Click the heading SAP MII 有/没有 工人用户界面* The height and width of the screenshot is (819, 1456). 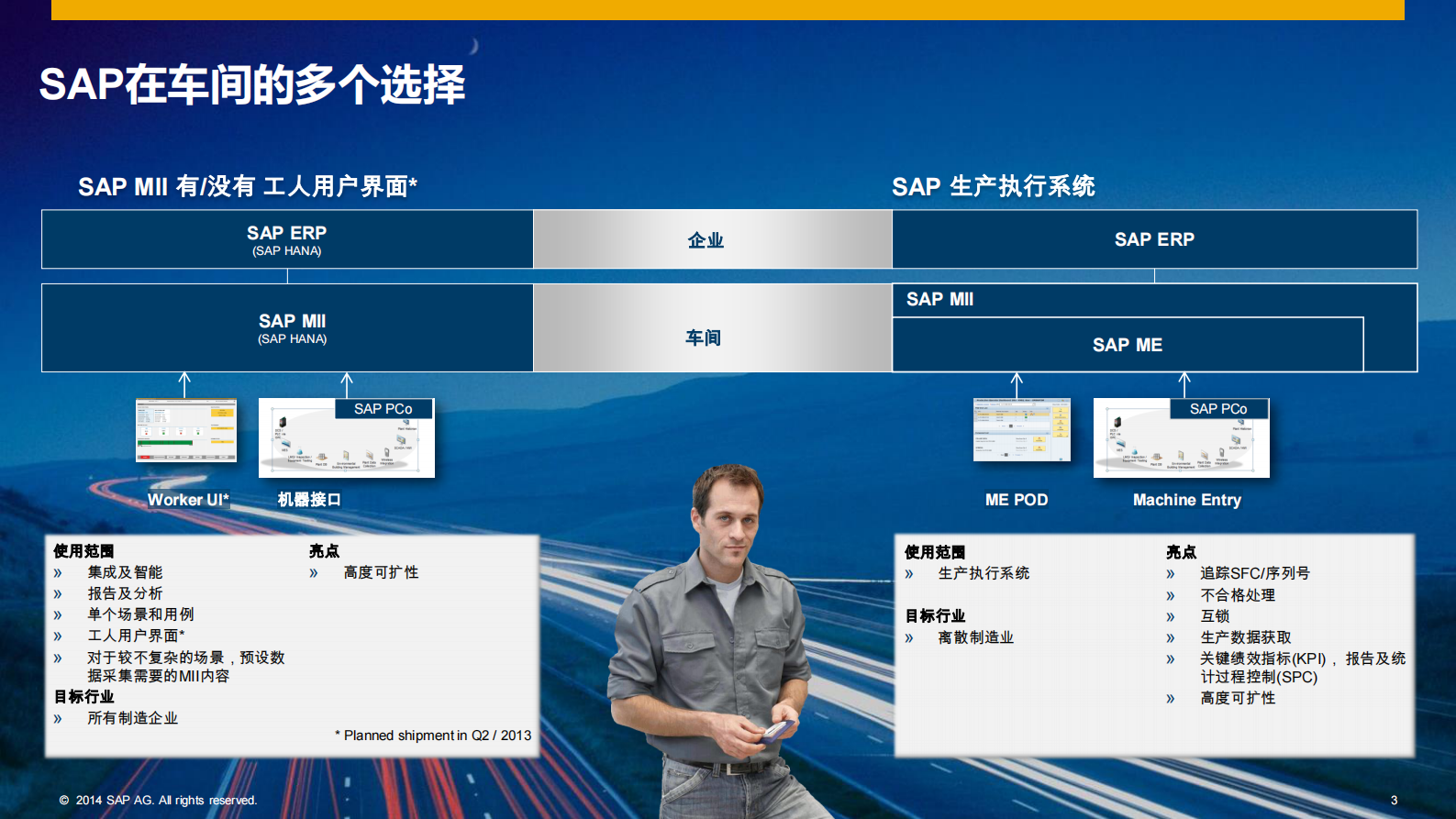pyautogui.click(x=248, y=187)
